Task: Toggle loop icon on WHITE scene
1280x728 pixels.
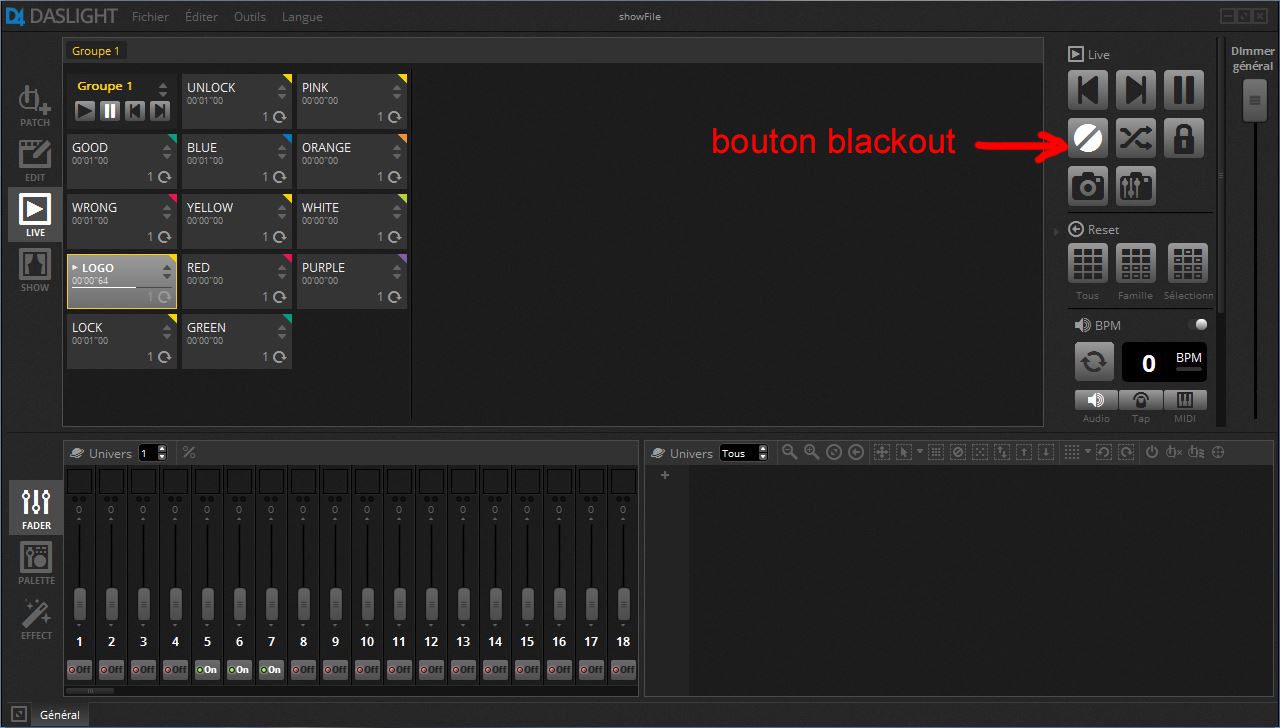Action: (394, 237)
